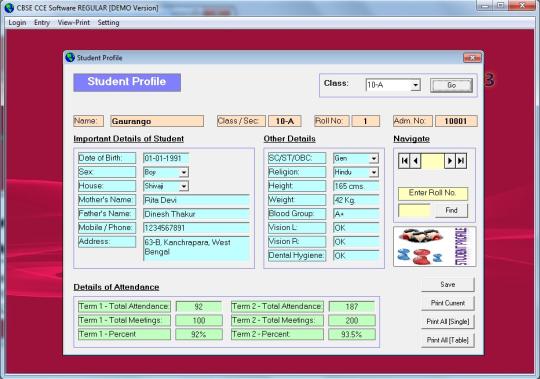Image resolution: width=540 pixels, height=379 pixels.
Task: Click the Weight field showing 42 Kg
Action: point(356,200)
